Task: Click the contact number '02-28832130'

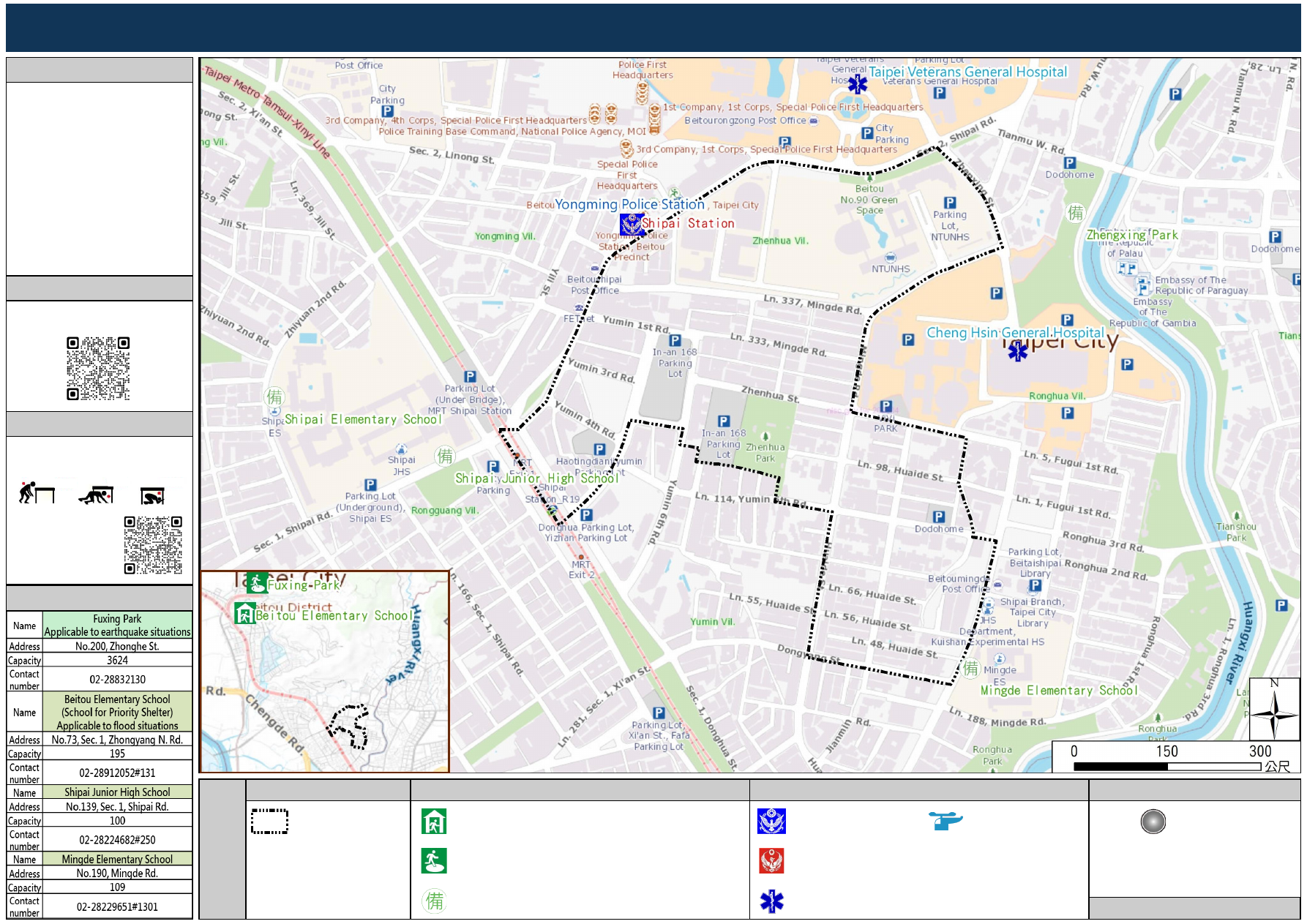Action: [x=117, y=680]
